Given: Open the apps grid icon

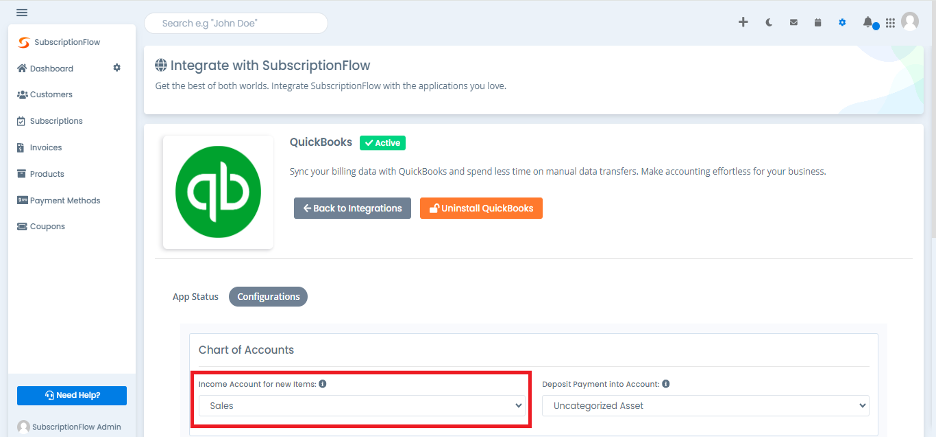Looking at the screenshot, I should click(x=890, y=23).
